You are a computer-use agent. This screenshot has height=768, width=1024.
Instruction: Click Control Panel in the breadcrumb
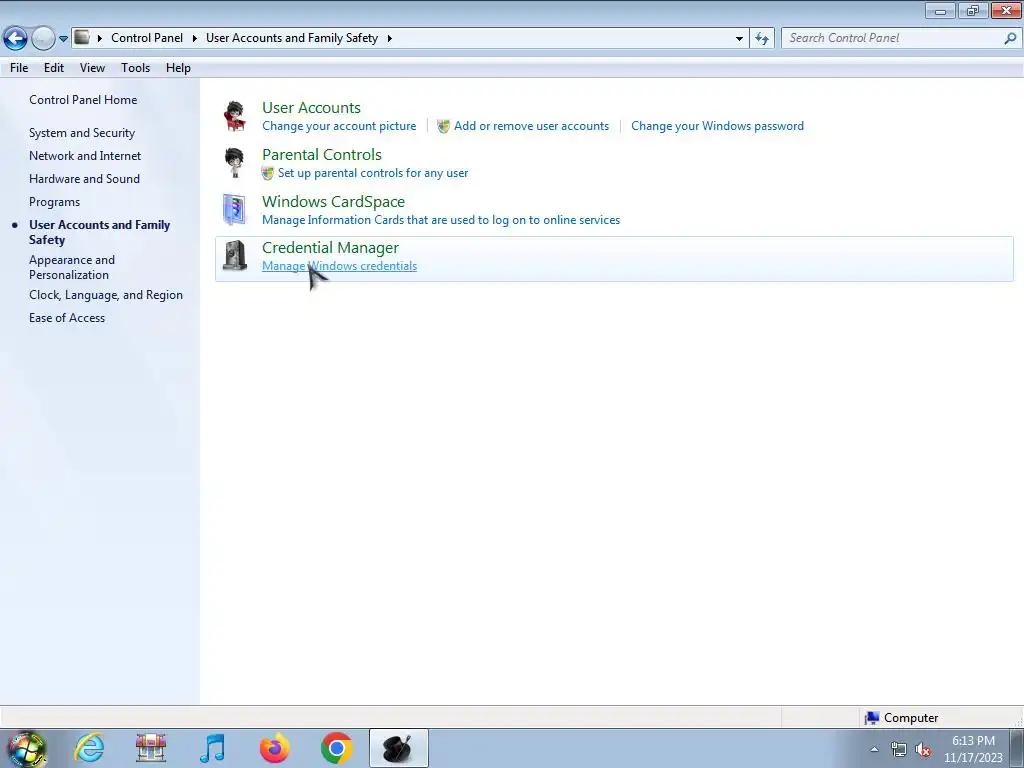[147, 38]
